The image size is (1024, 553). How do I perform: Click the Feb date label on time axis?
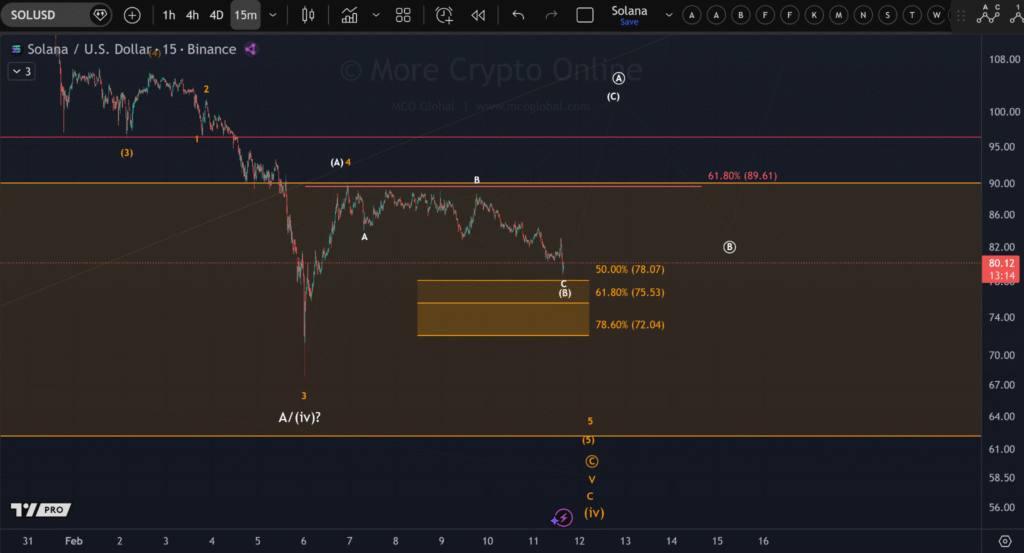tap(74, 541)
